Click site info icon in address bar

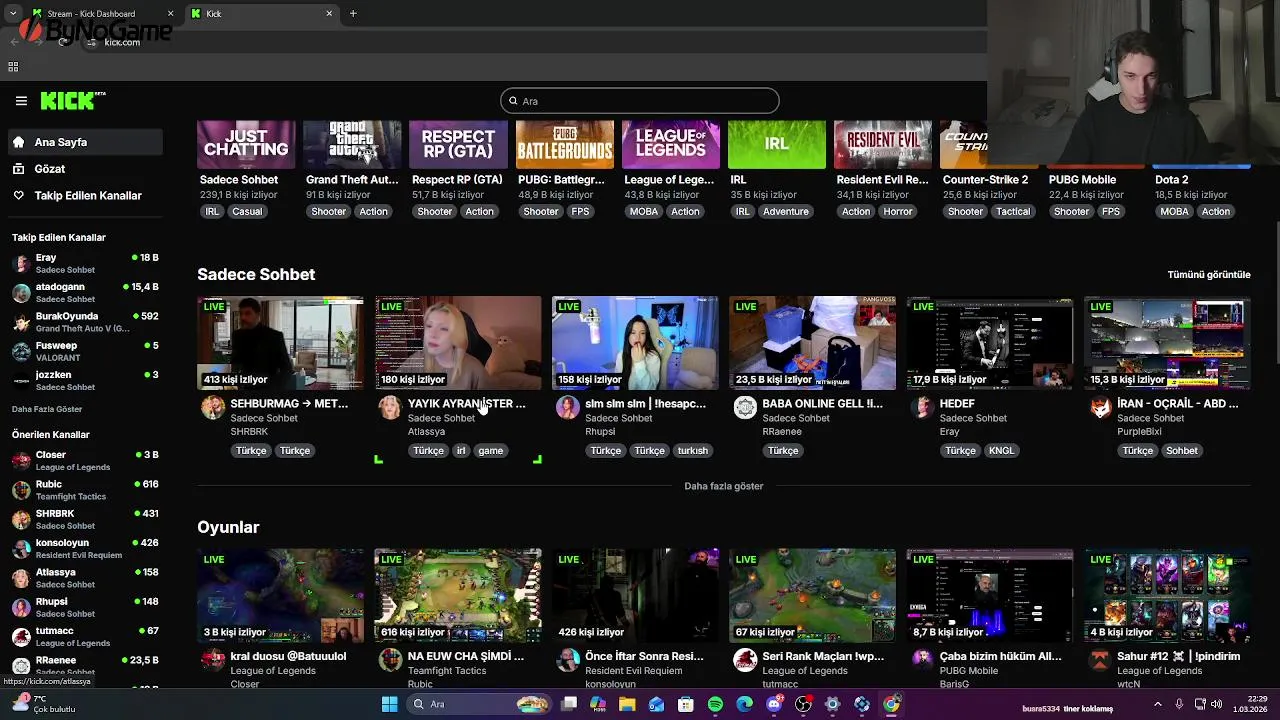pyautogui.click(x=91, y=42)
